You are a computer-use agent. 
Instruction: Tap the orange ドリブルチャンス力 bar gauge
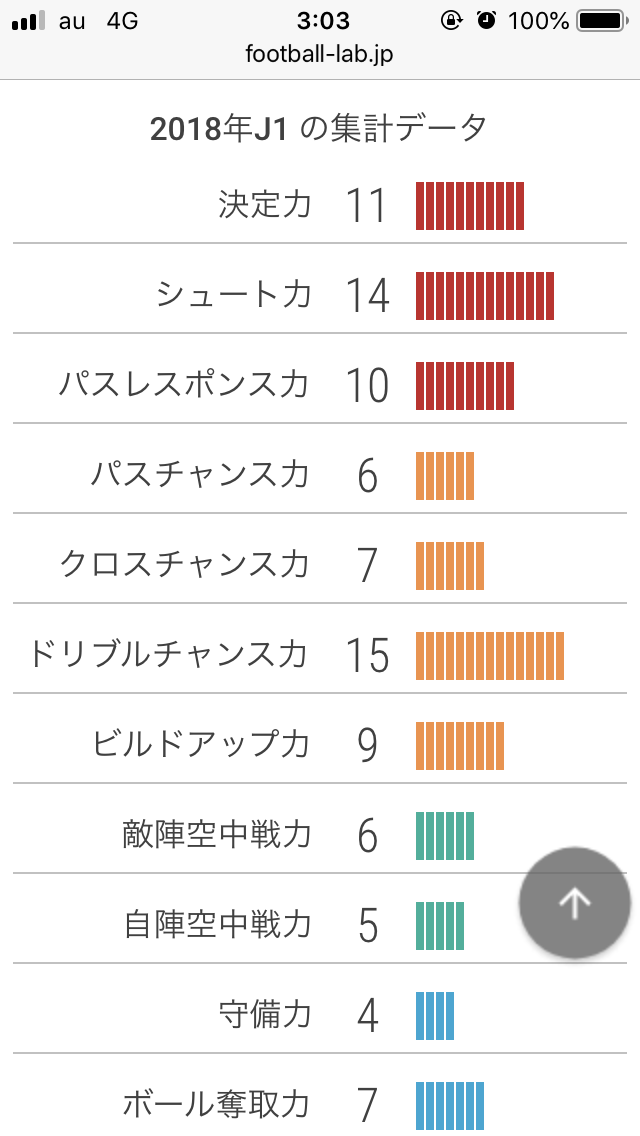(489, 655)
